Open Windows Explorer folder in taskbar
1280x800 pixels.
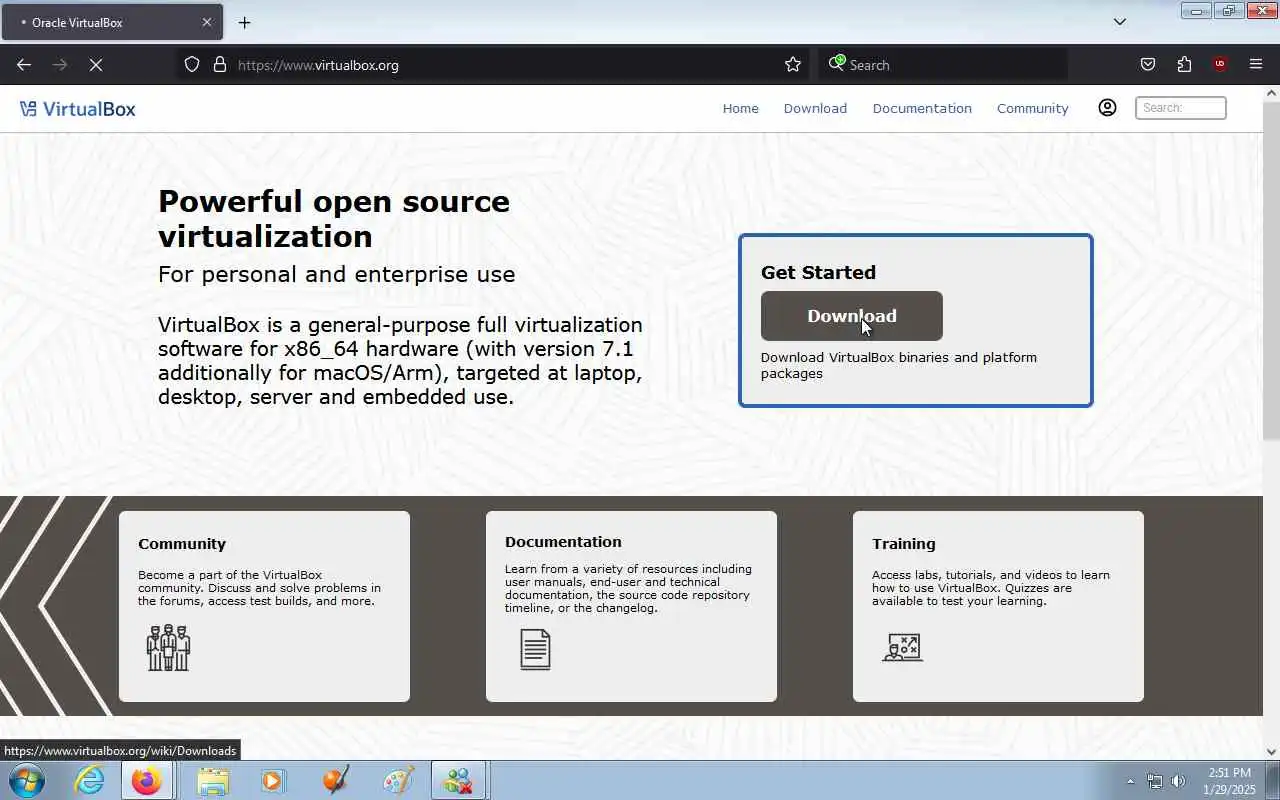point(213,780)
